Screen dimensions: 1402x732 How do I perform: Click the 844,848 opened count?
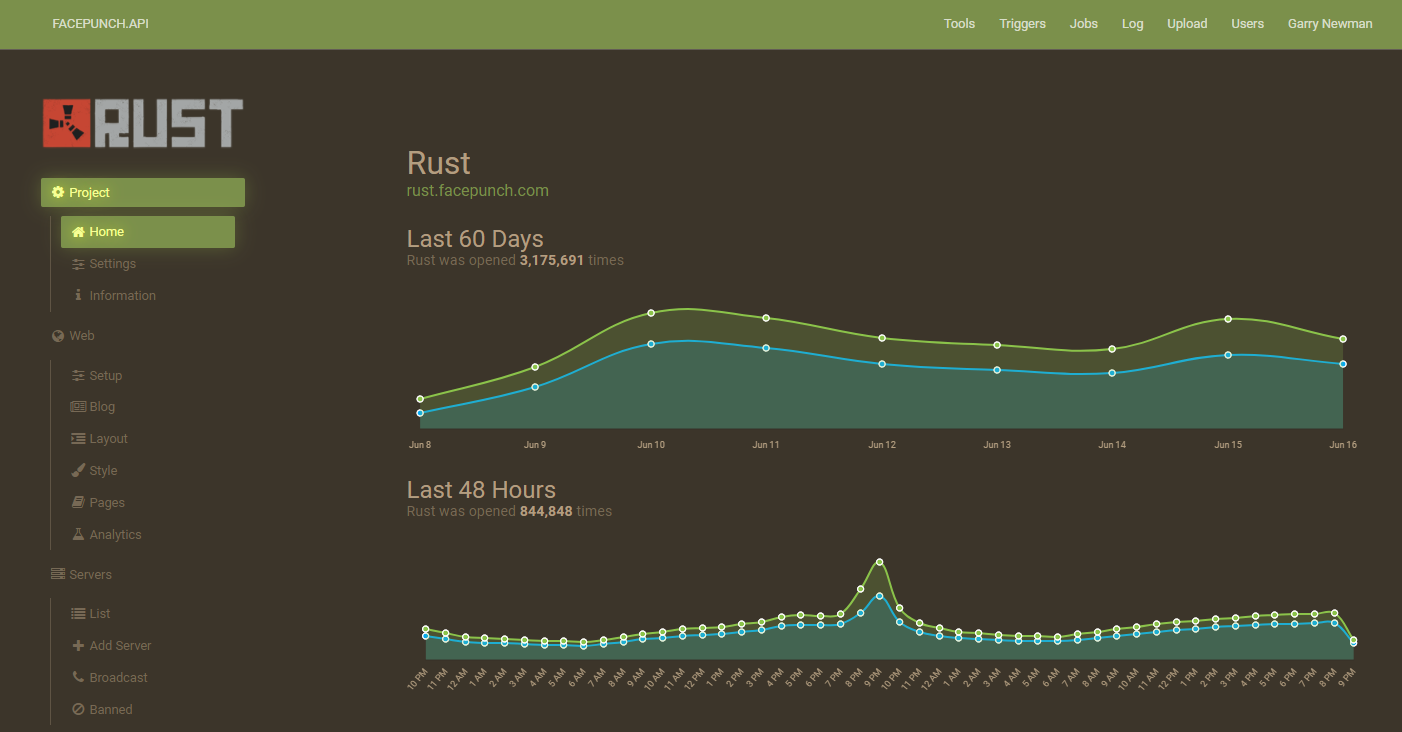tap(546, 511)
